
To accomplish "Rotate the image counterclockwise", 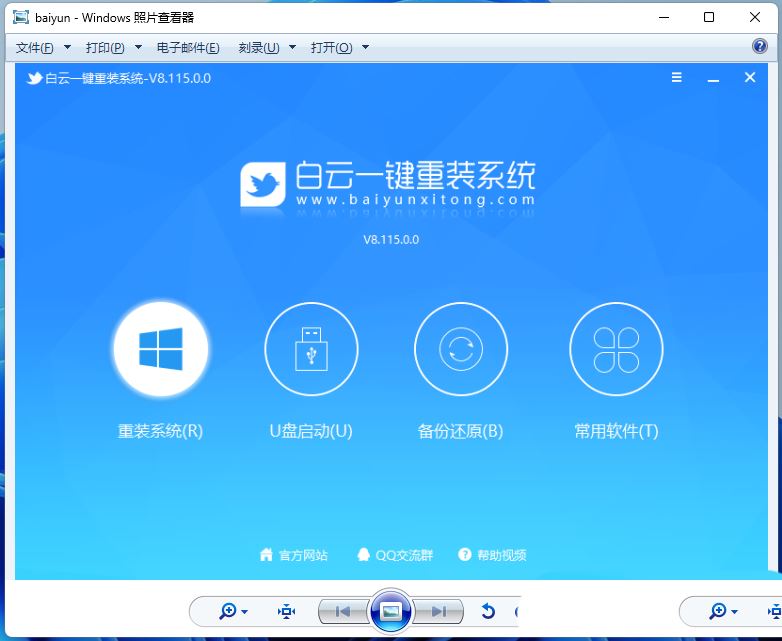I will coord(488,611).
